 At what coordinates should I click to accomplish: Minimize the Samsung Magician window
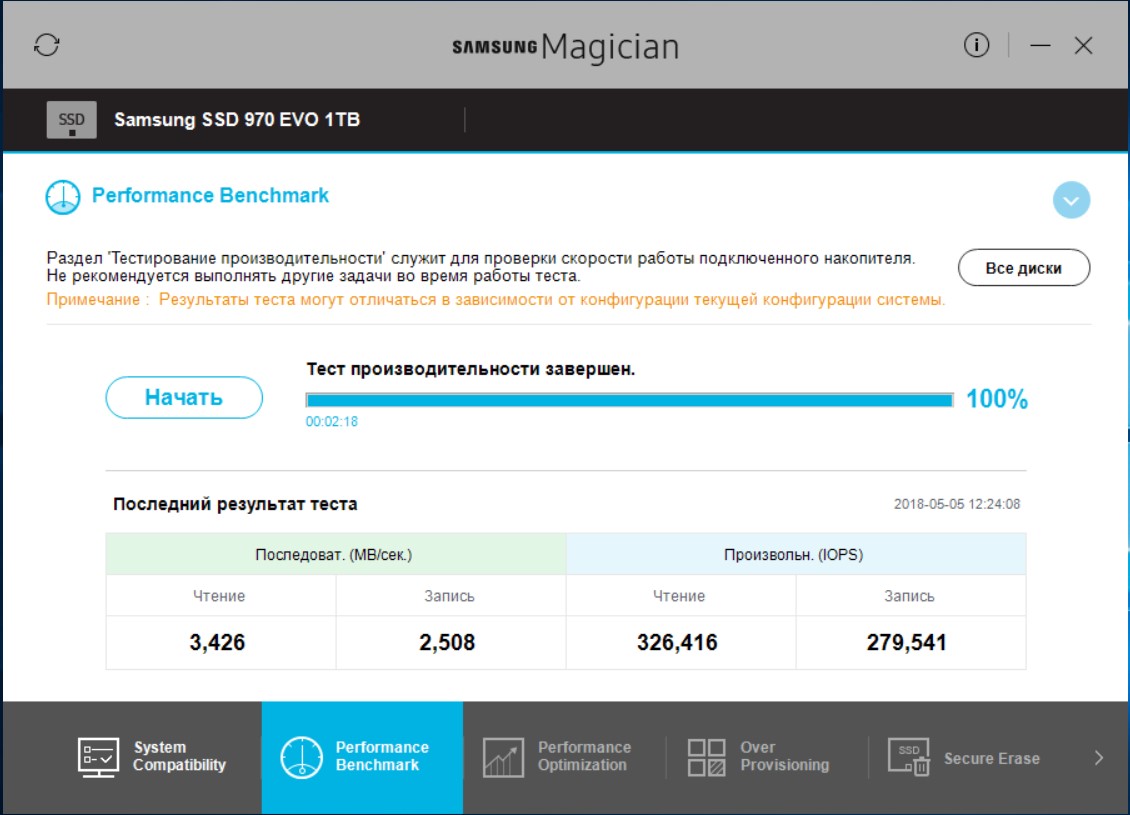click(x=1040, y=45)
